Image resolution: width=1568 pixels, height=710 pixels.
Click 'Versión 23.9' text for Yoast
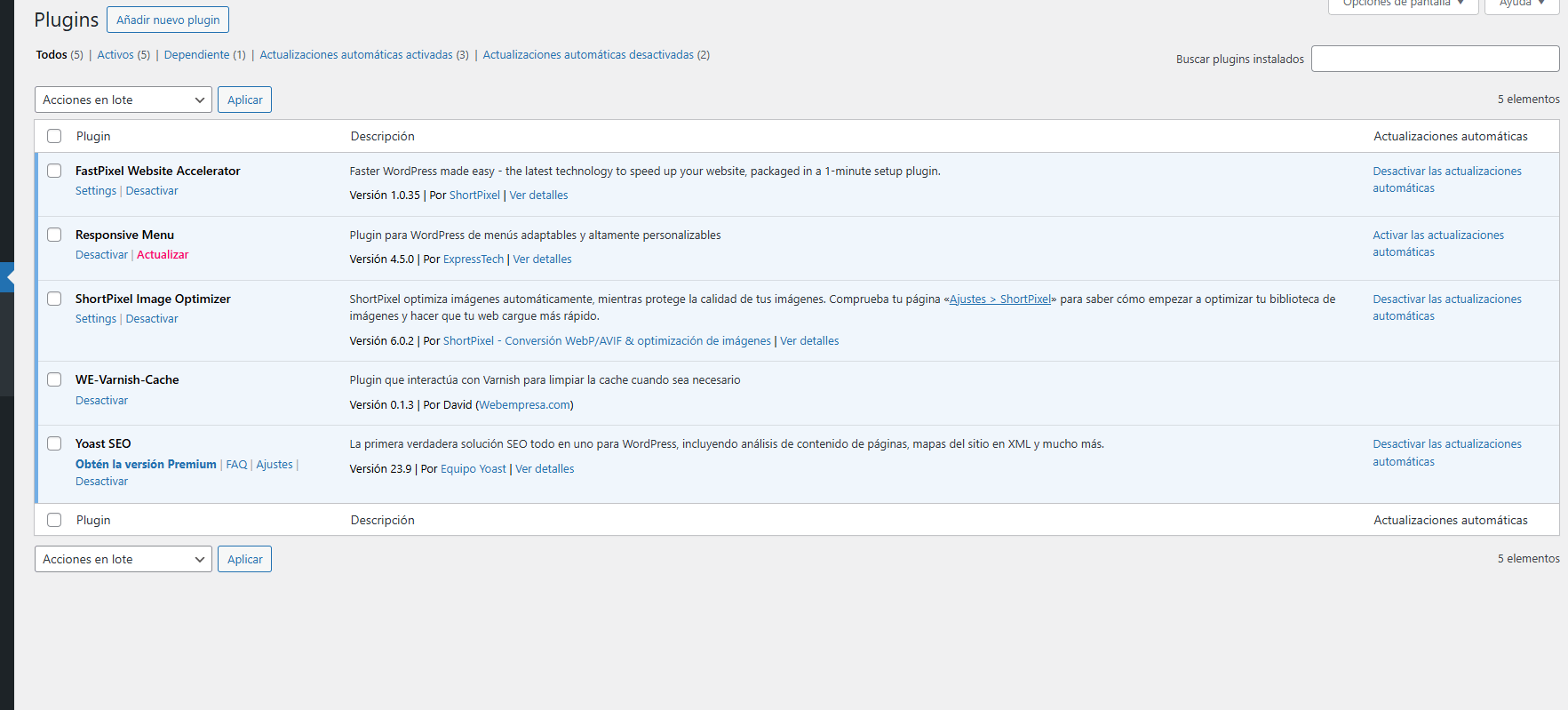pos(380,469)
